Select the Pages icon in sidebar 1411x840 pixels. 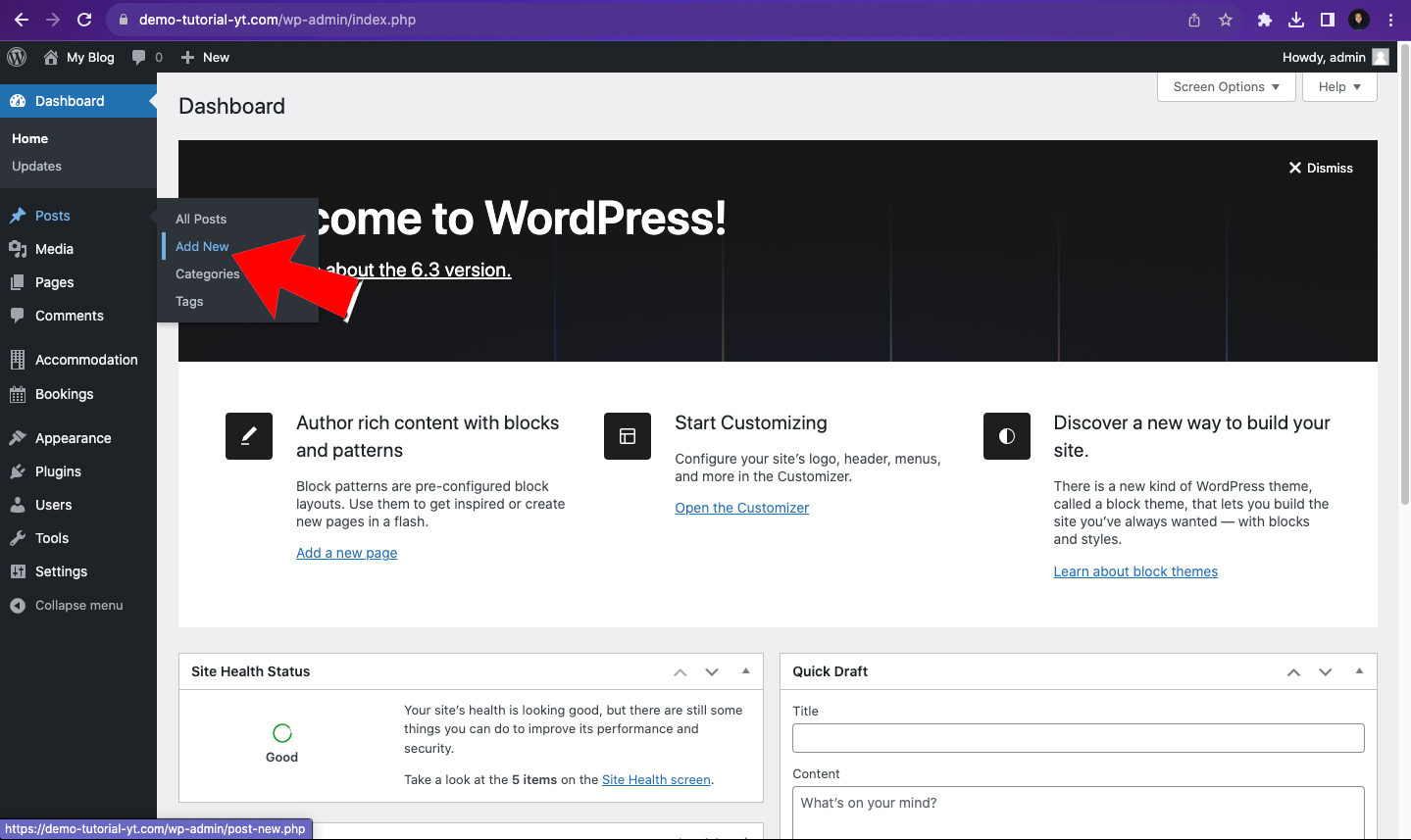(x=17, y=282)
